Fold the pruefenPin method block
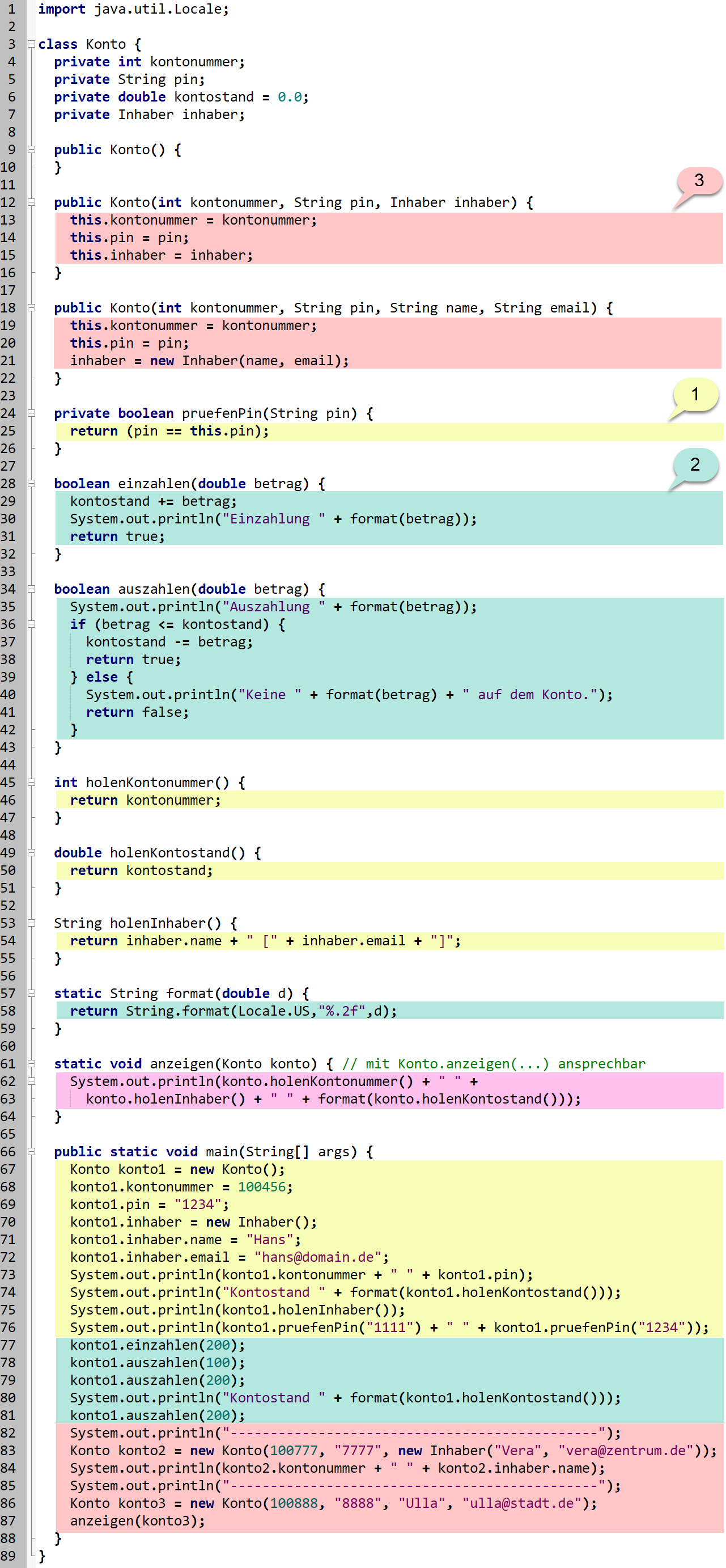 point(31,413)
